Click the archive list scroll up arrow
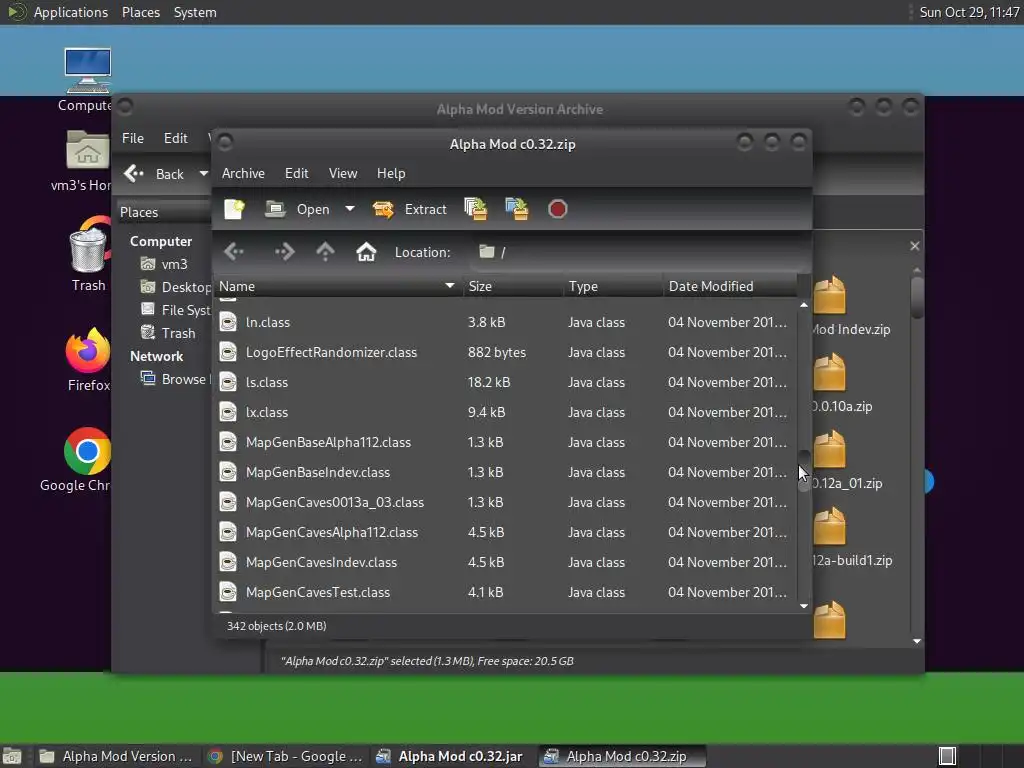This screenshot has height=768, width=1024. [x=804, y=305]
